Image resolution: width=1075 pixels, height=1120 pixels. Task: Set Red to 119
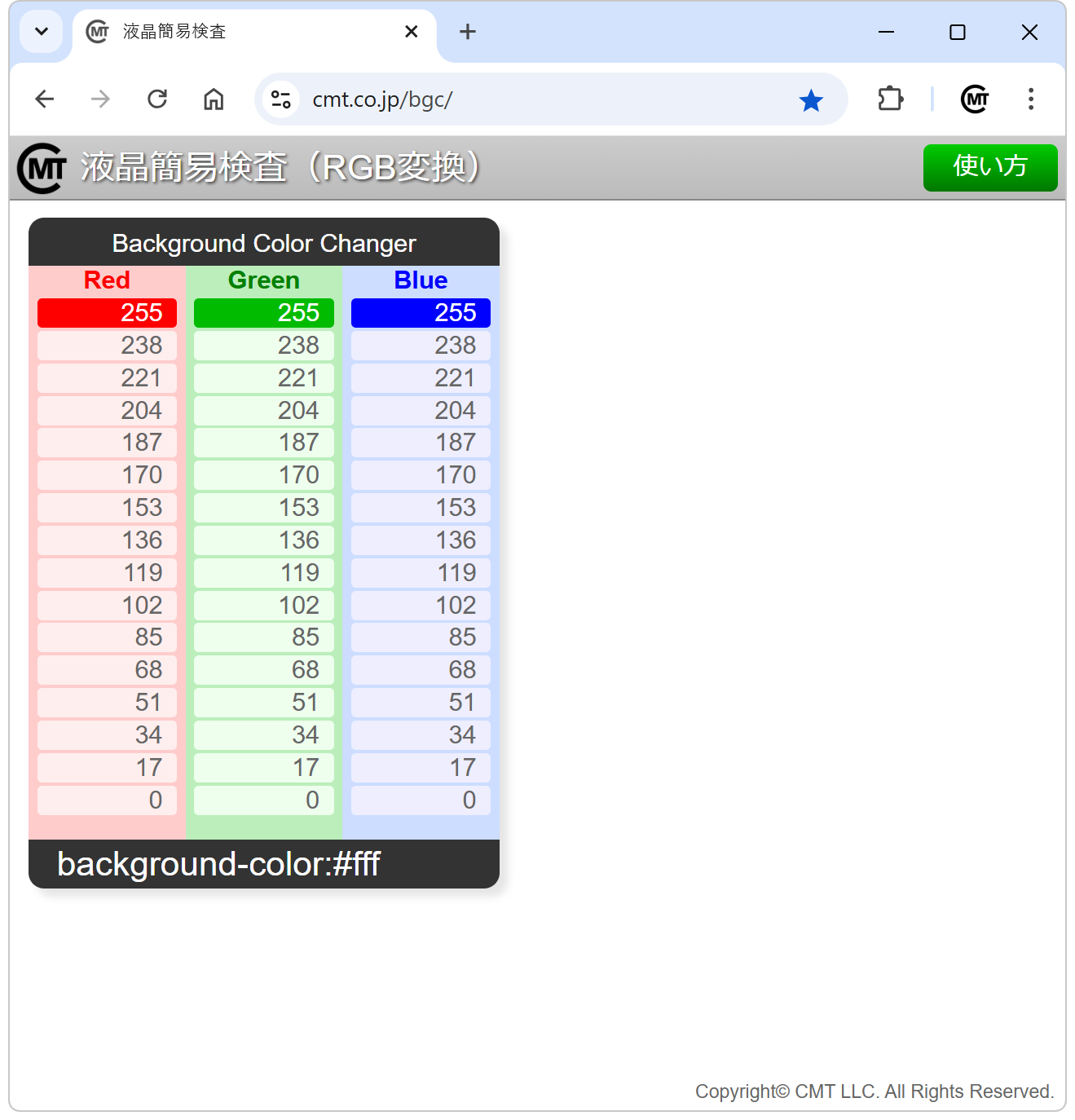tap(107, 573)
